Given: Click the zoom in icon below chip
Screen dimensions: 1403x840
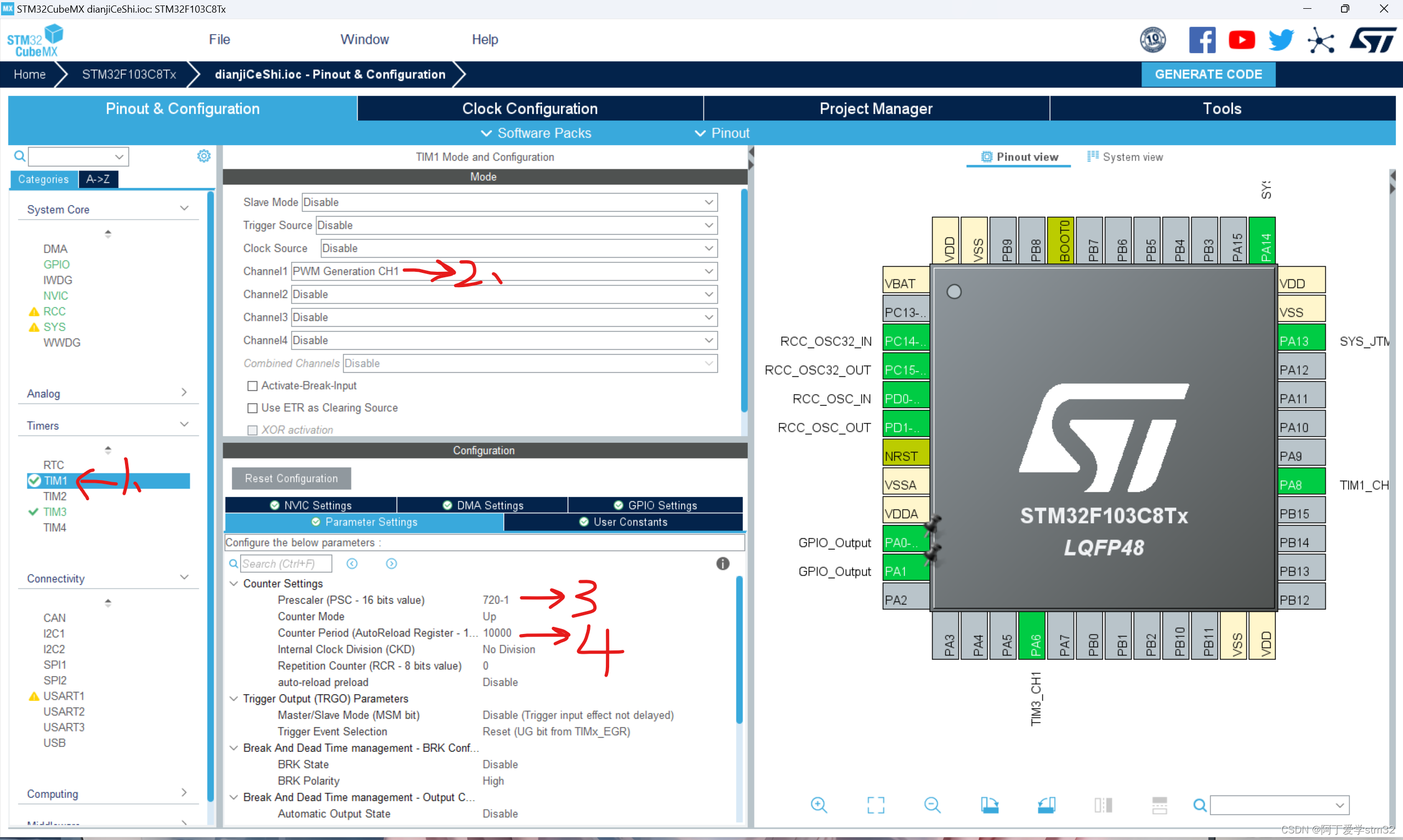Looking at the screenshot, I should point(819,804).
